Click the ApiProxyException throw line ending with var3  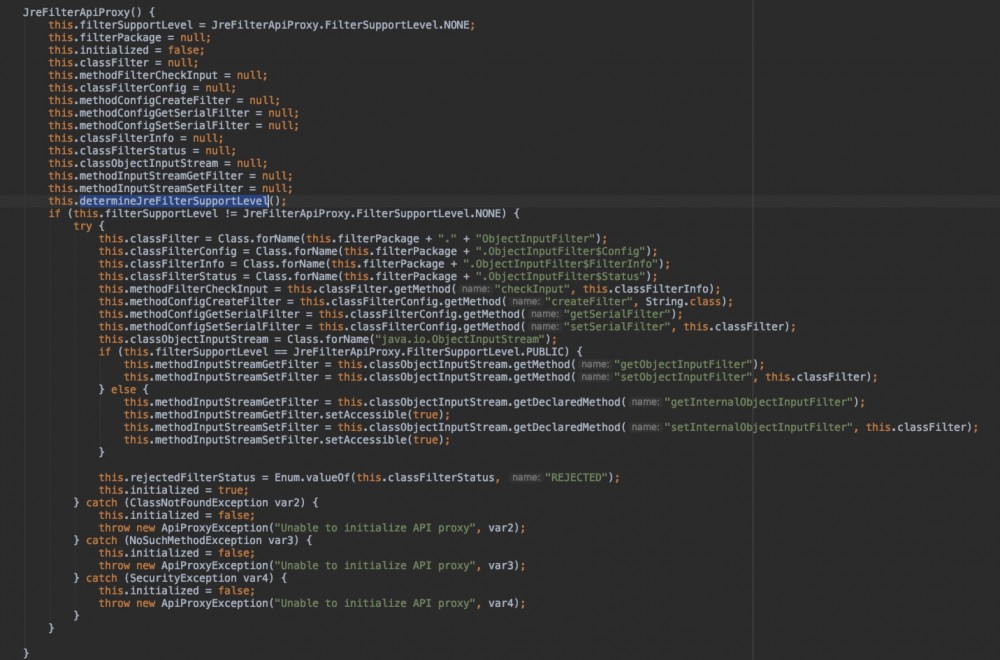(312, 566)
